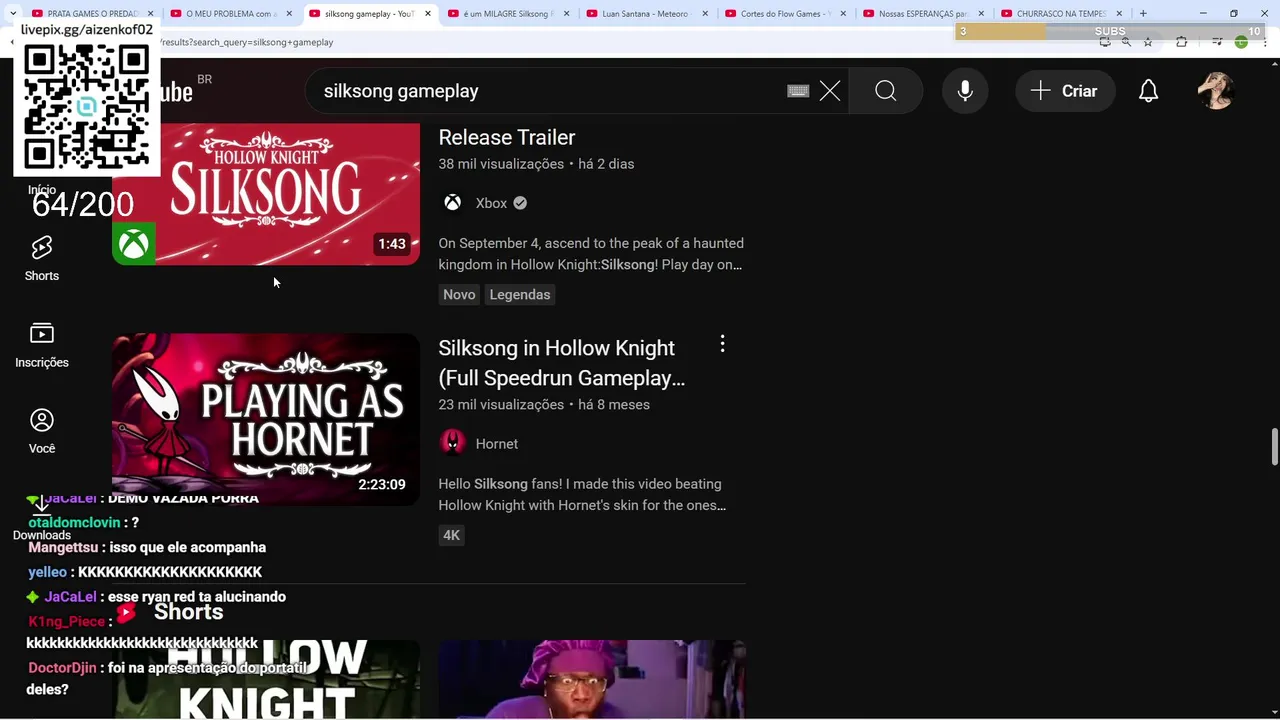Click the Hornet video description snippet
1280x720 pixels.
click(582, 495)
